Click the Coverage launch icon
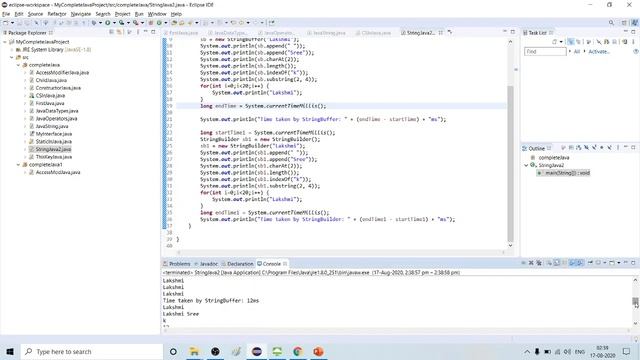The width and height of the screenshot is (640, 360). (121, 23)
